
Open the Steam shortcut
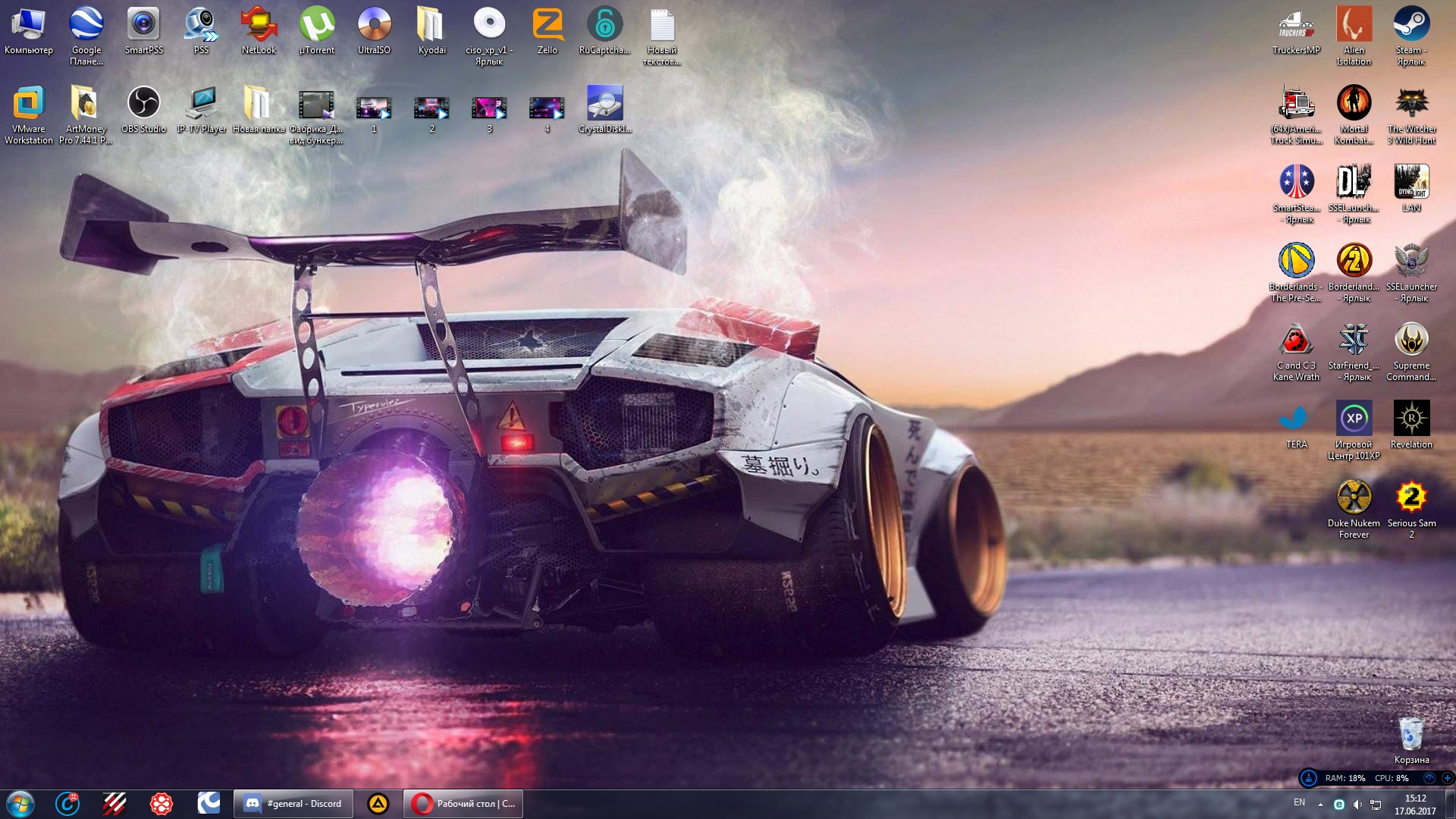coord(1411,36)
